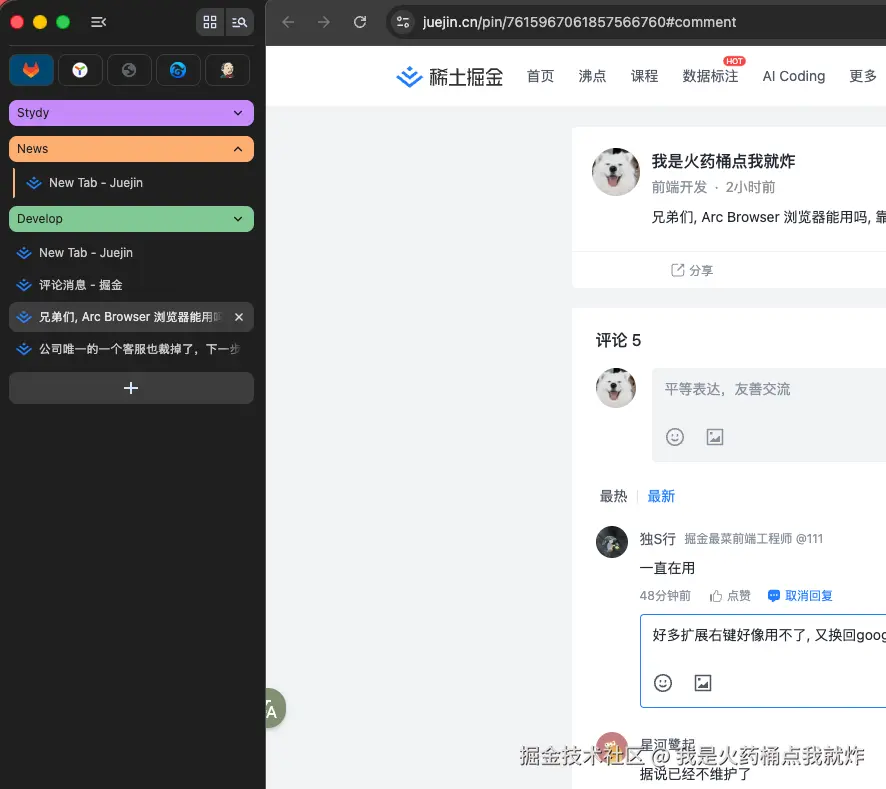Open the 数据标注 nav item

click(709, 76)
